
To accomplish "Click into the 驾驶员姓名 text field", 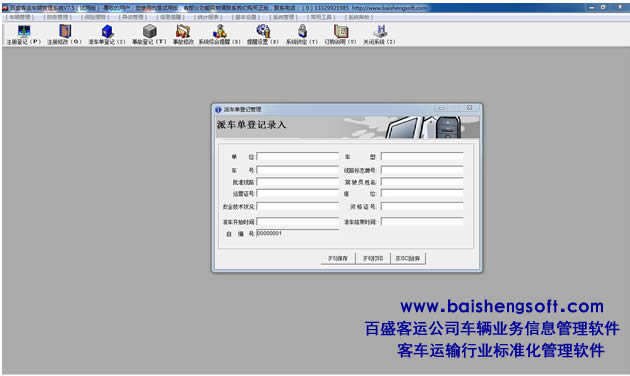I will 422,182.
